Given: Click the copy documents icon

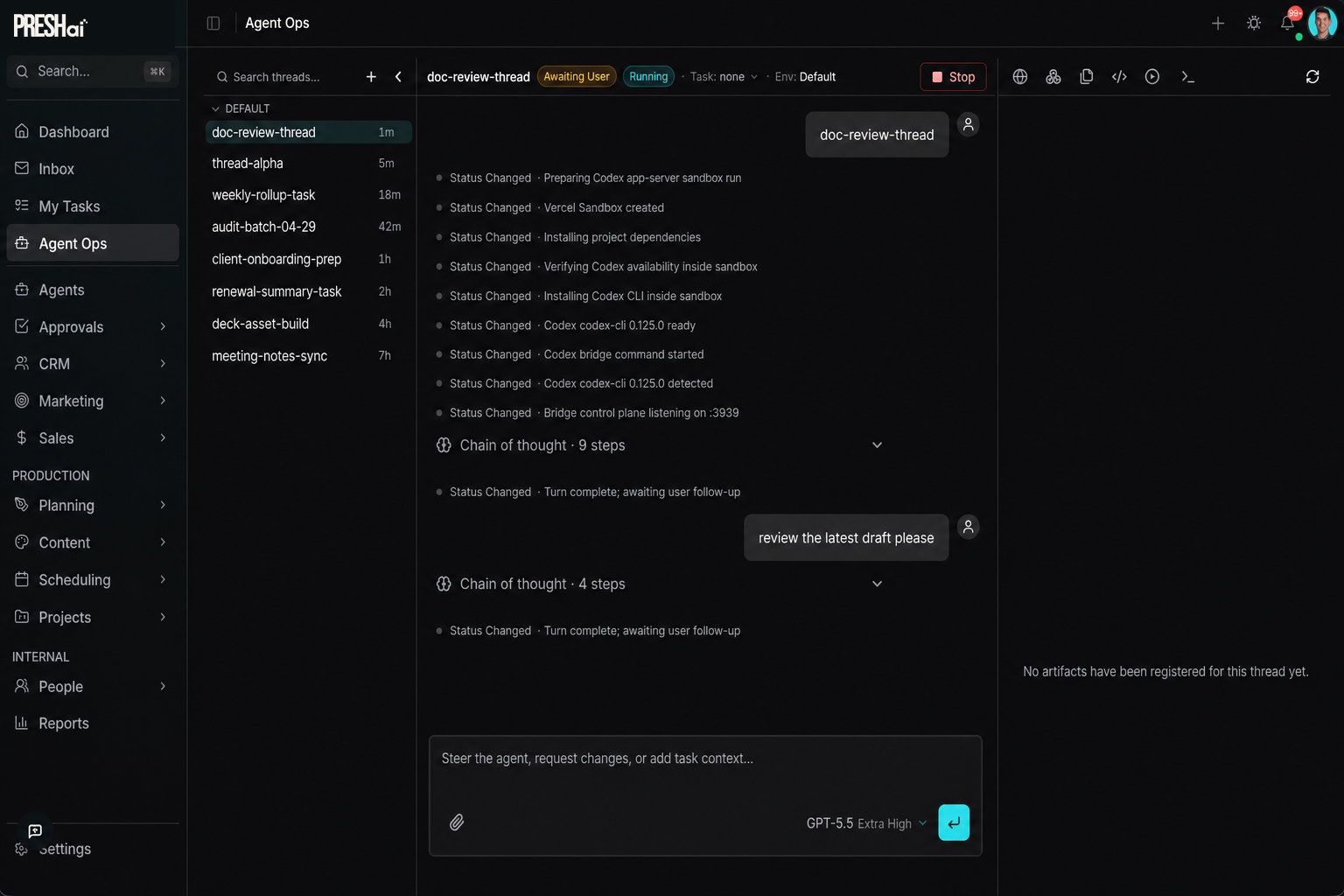Looking at the screenshot, I should [x=1086, y=77].
